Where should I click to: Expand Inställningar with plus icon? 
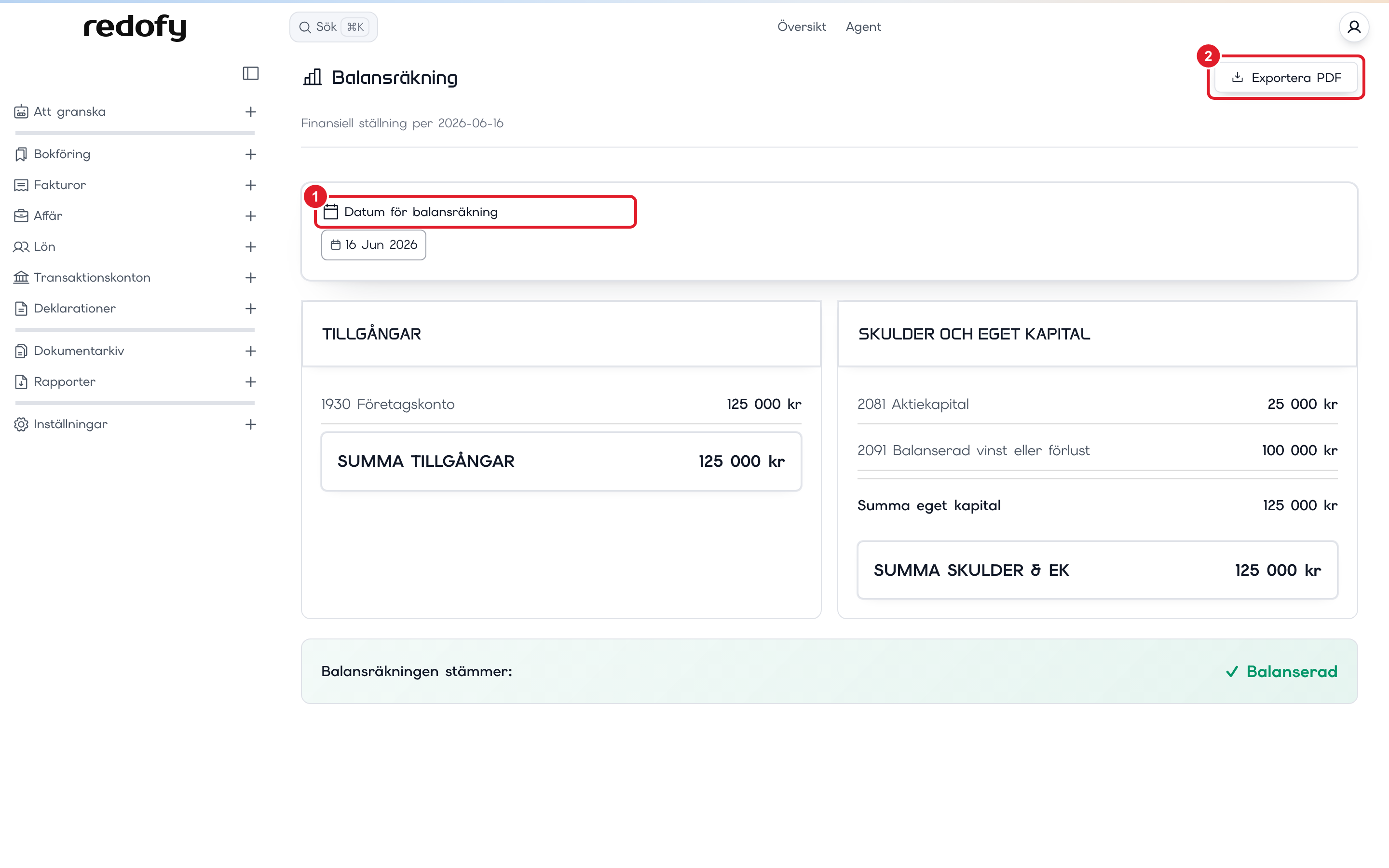point(251,425)
